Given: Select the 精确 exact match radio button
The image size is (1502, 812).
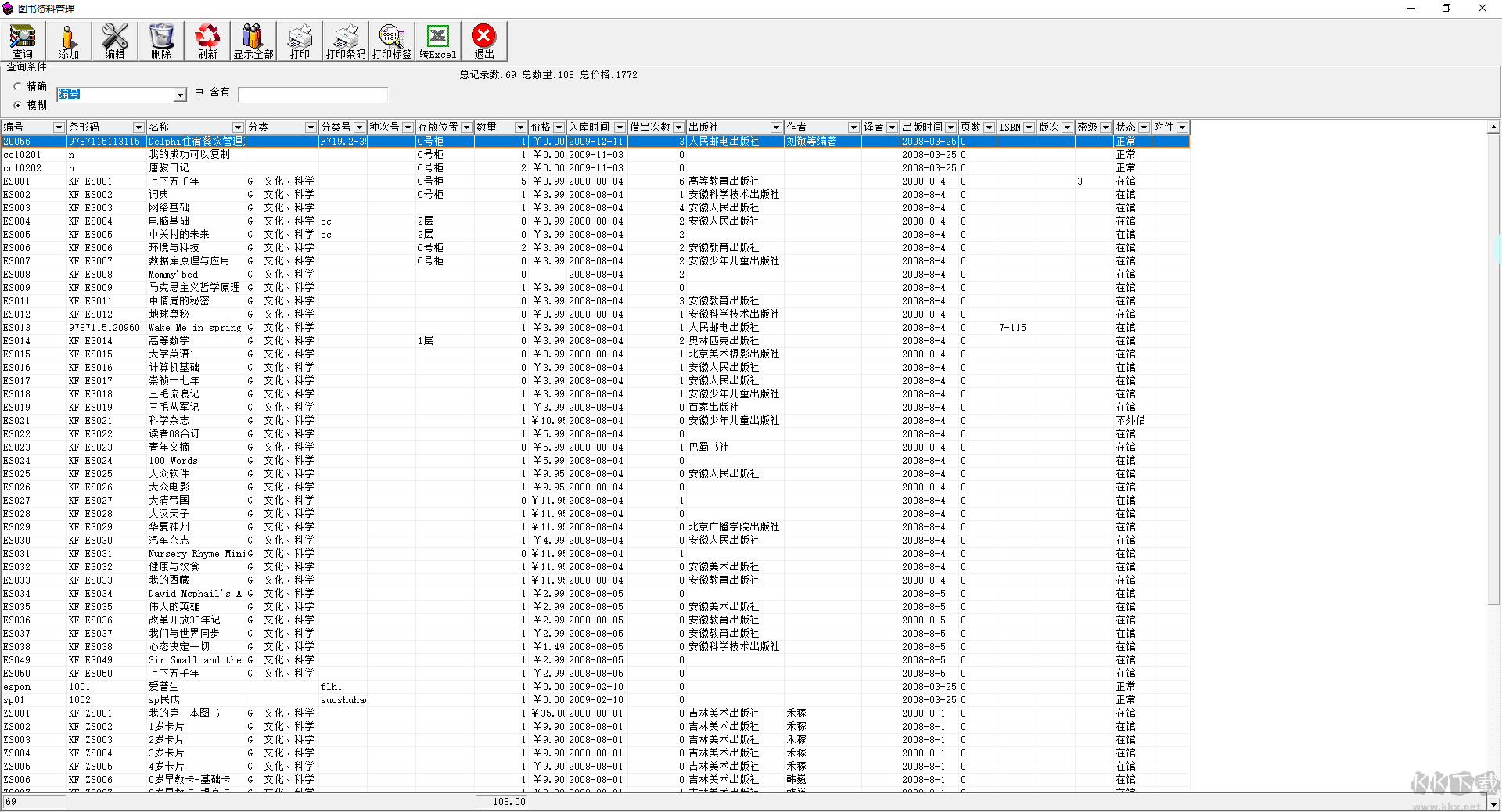Looking at the screenshot, I should [x=18, y=87].
